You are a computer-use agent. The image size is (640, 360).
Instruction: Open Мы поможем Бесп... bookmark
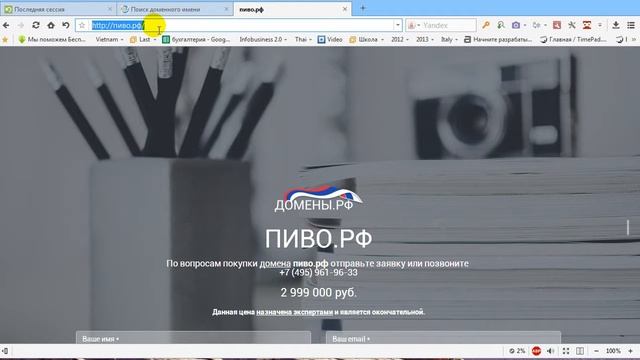click(x=52, y=40)
